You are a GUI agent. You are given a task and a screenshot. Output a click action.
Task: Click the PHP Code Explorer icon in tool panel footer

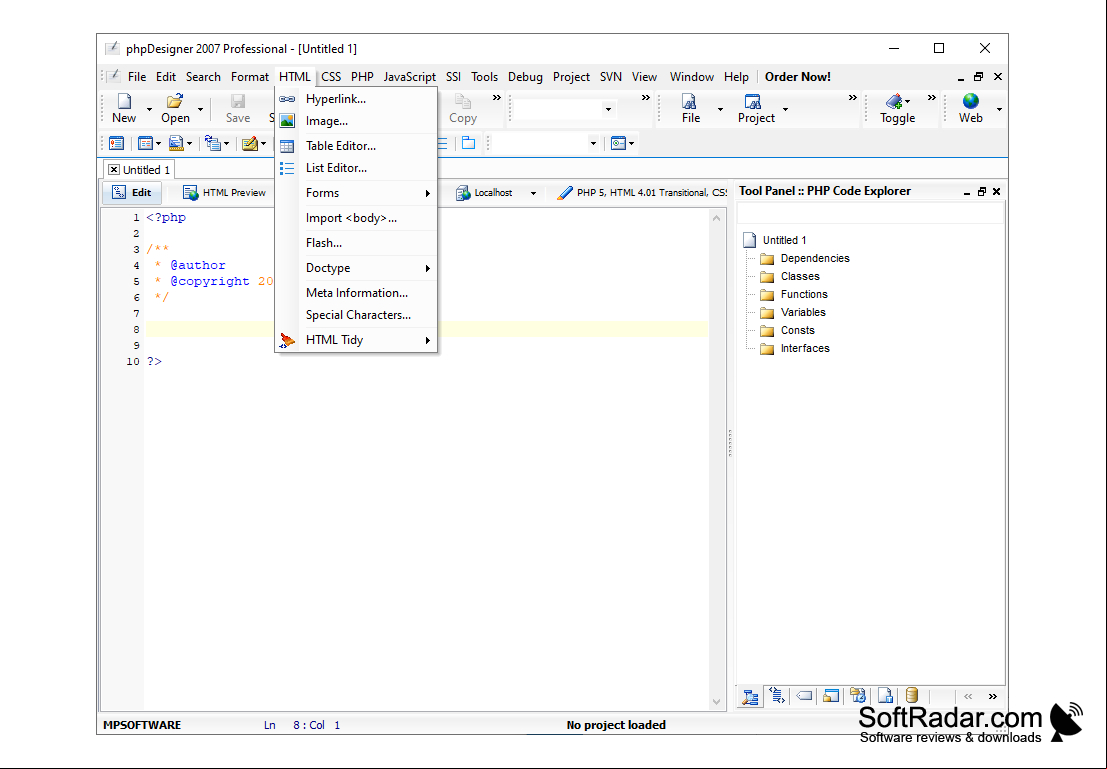tap(750, 697)
